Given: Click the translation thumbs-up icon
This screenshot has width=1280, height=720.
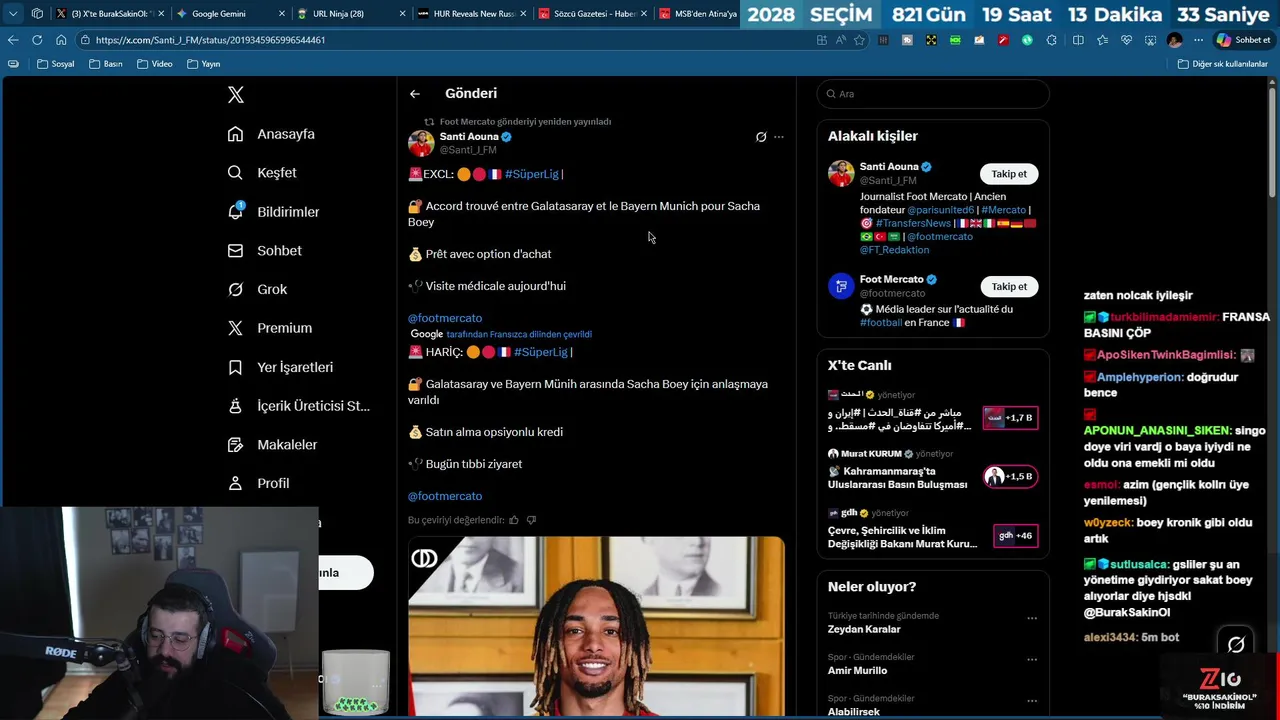Looking at the screenshot, I should [514, 520].
